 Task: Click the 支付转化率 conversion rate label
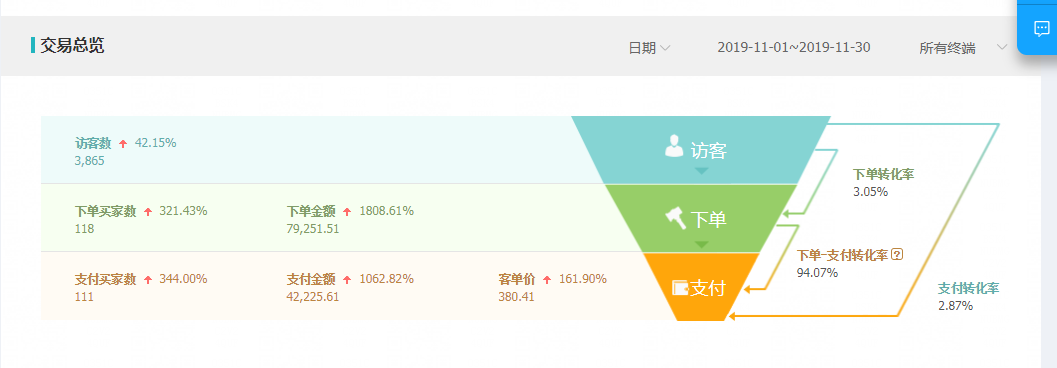coord(968,288)
